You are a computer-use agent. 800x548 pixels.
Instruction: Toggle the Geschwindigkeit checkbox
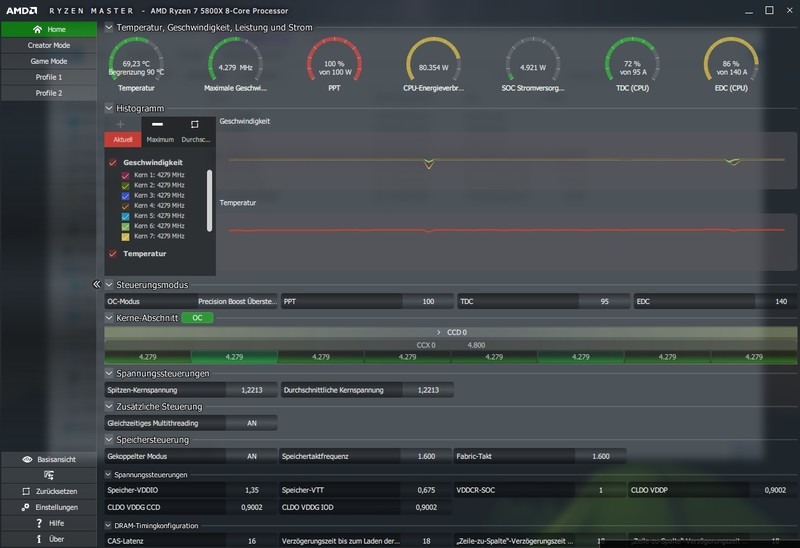click(113, 163)
